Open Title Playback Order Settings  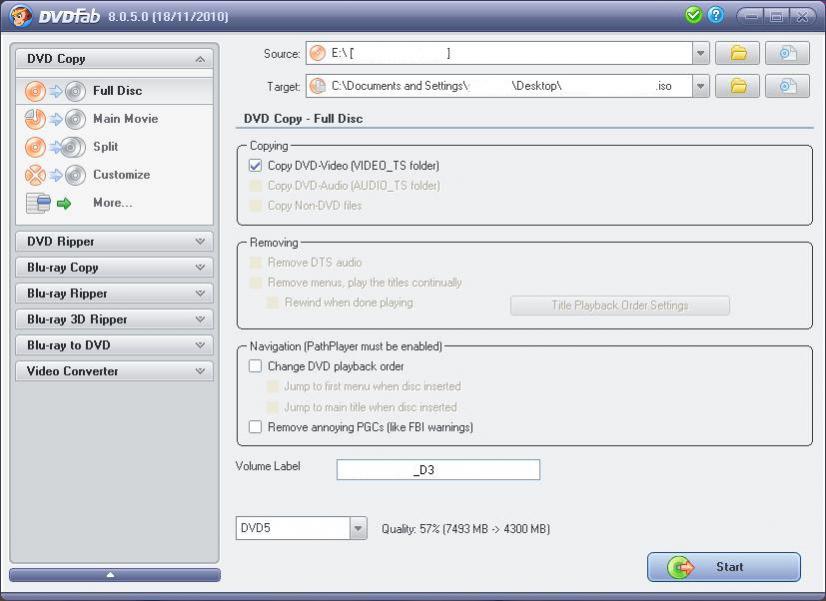[x=620, y=306]
